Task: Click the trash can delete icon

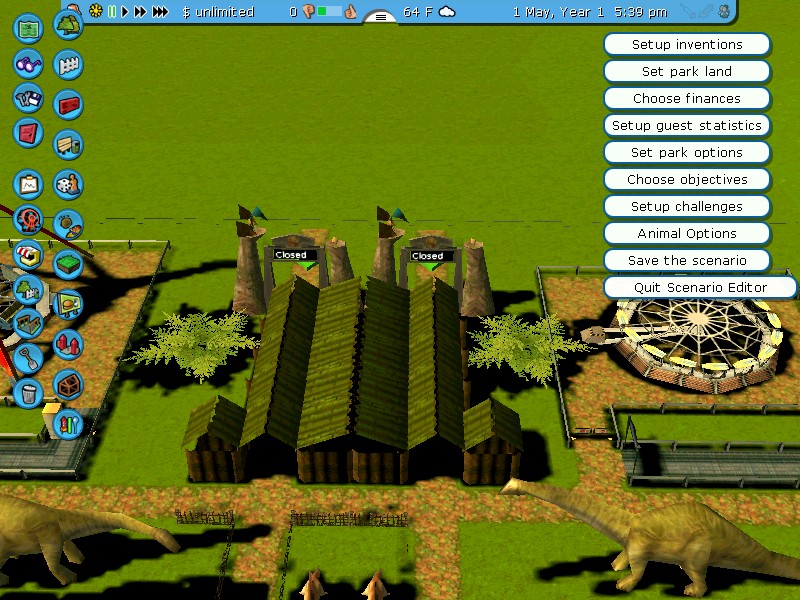Action: tap(29, 391)
